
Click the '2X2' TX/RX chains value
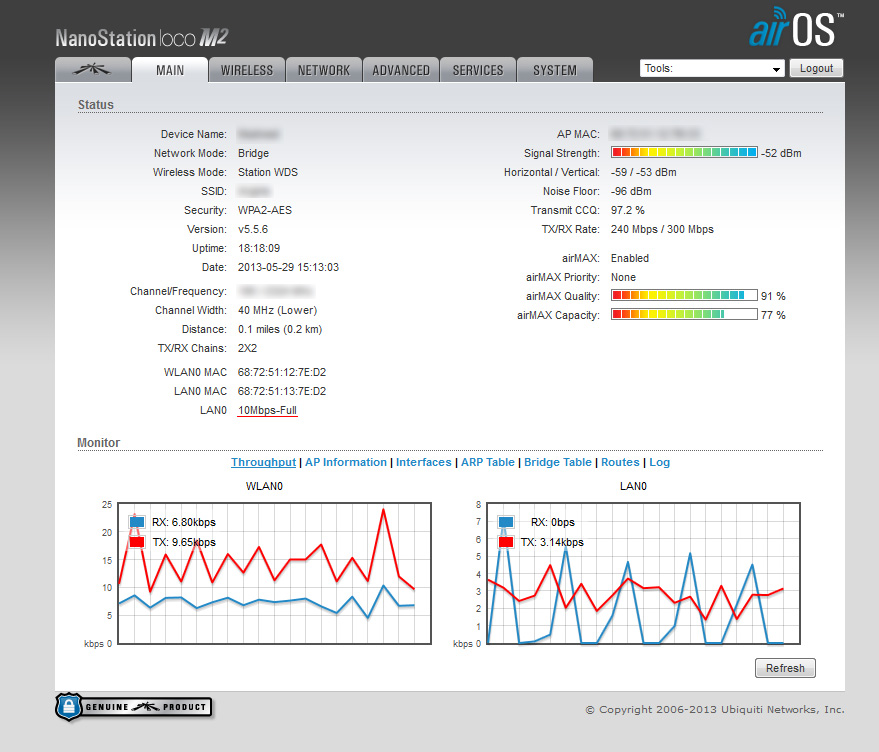tap(247, 348)
